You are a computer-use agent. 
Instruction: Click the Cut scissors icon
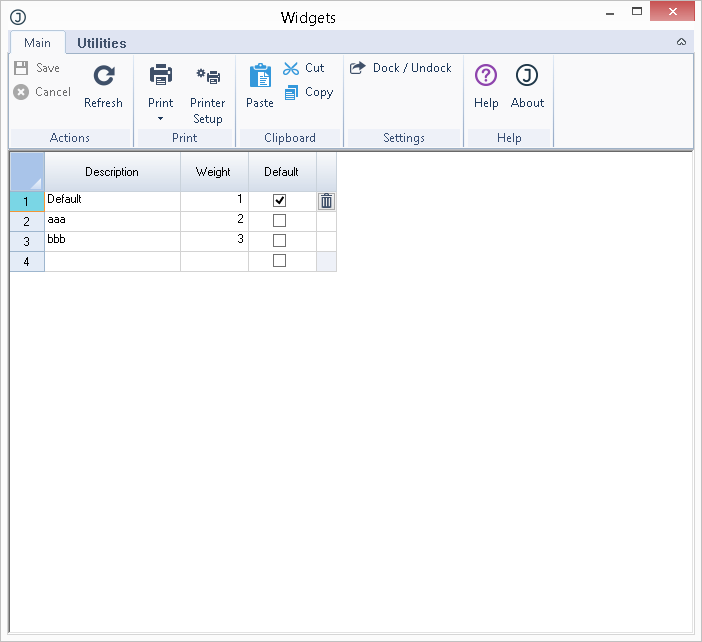click(292, 68)
